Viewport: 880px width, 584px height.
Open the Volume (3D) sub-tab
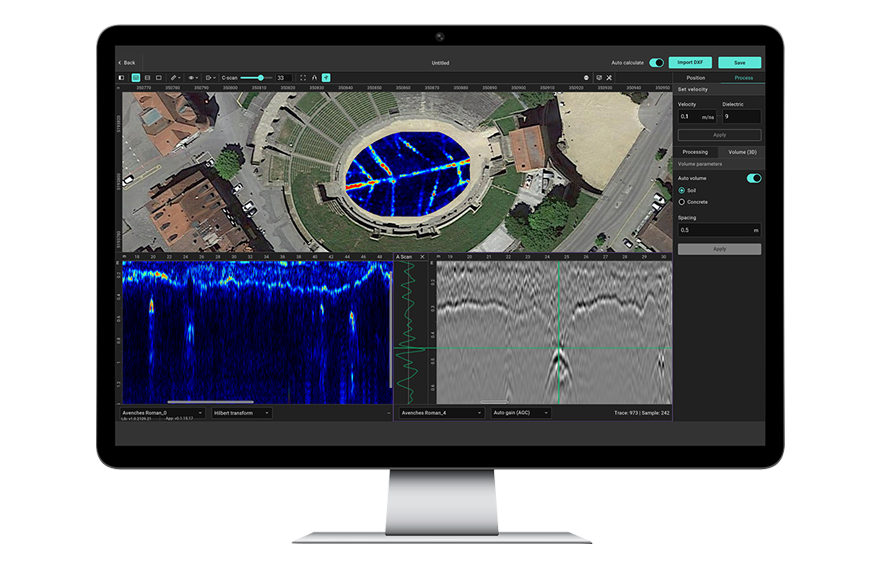[x=742, y=152]
